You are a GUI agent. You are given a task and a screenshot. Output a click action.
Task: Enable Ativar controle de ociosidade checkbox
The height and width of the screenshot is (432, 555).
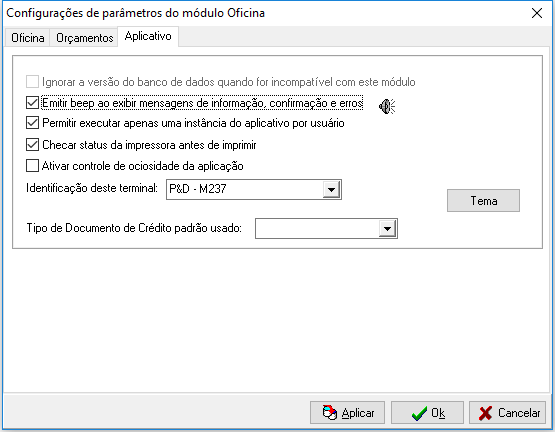32,166
